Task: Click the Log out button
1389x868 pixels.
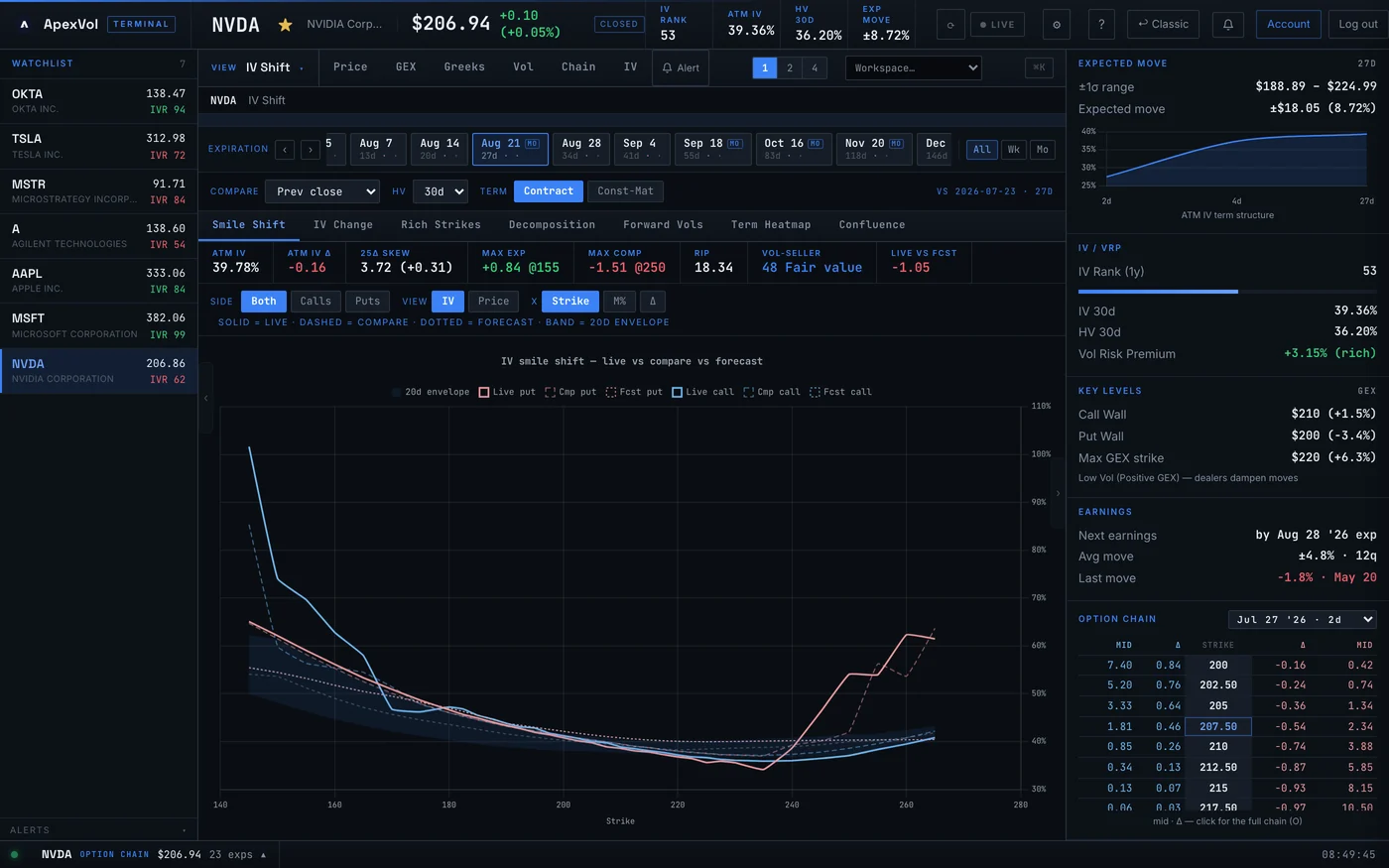Action: click(1357, 25)
